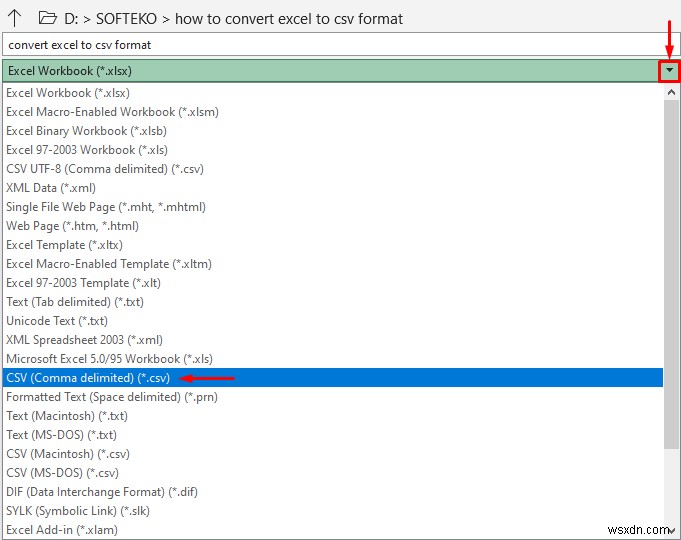This screenshot has height=540, width=681.
Task: Select SYLK (Symbolic Link) (*.slk)
Action: 333,511
